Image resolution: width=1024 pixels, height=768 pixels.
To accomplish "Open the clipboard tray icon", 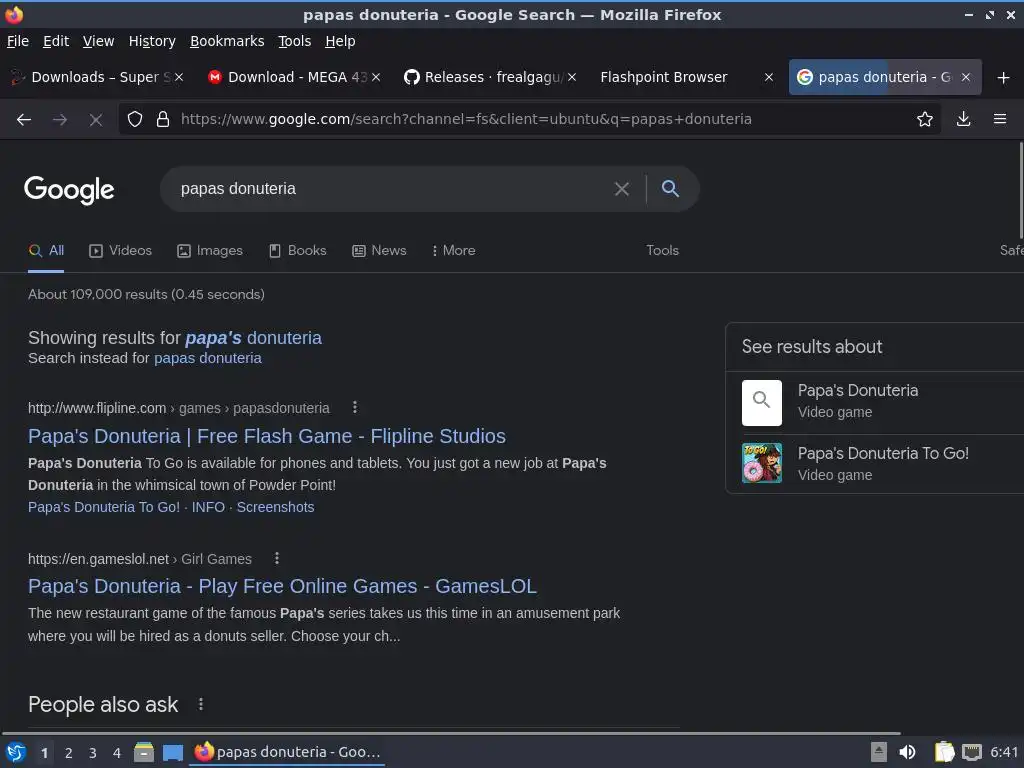I will 944,752.
